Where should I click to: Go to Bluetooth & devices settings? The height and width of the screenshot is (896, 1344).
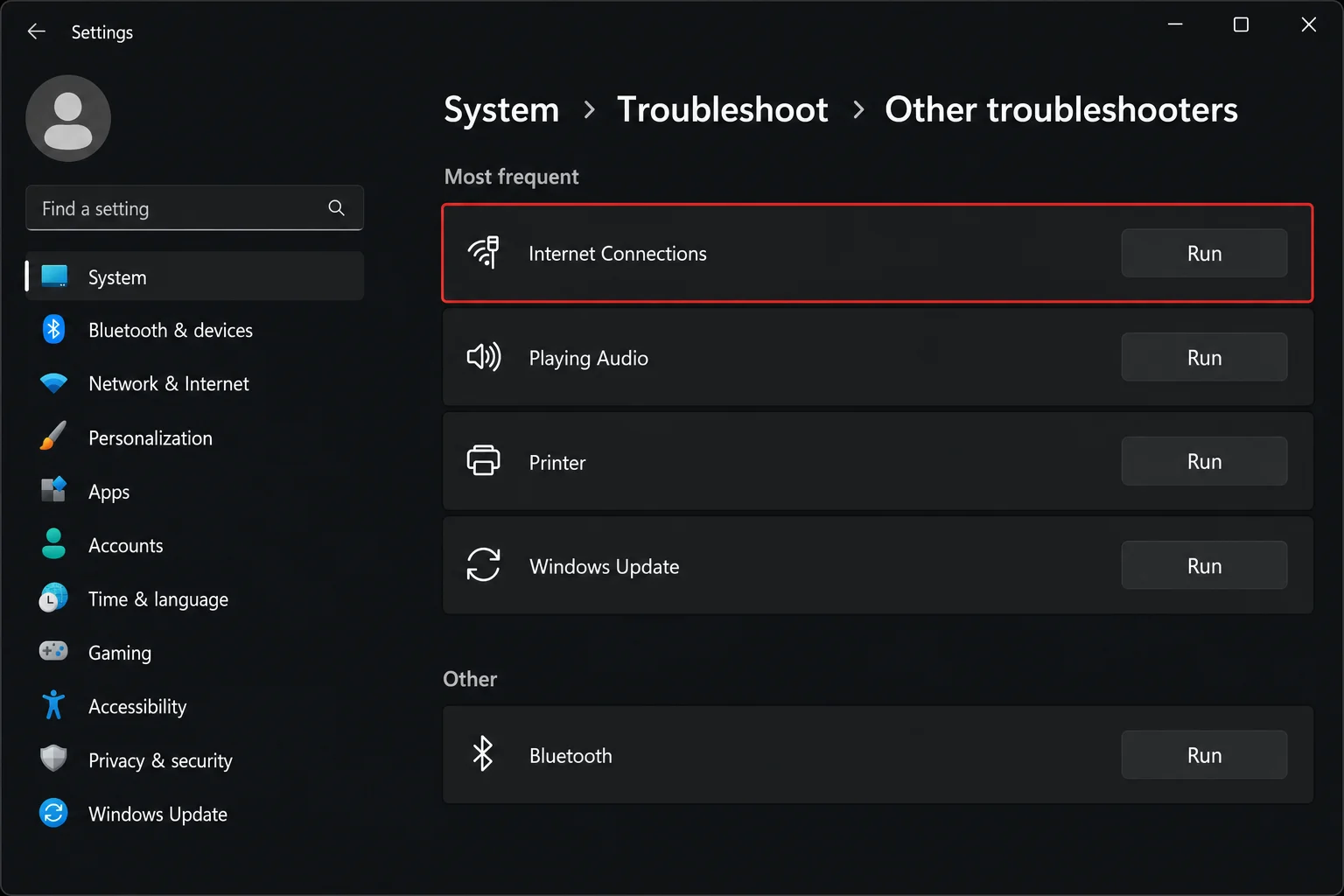tap(194, 330)
